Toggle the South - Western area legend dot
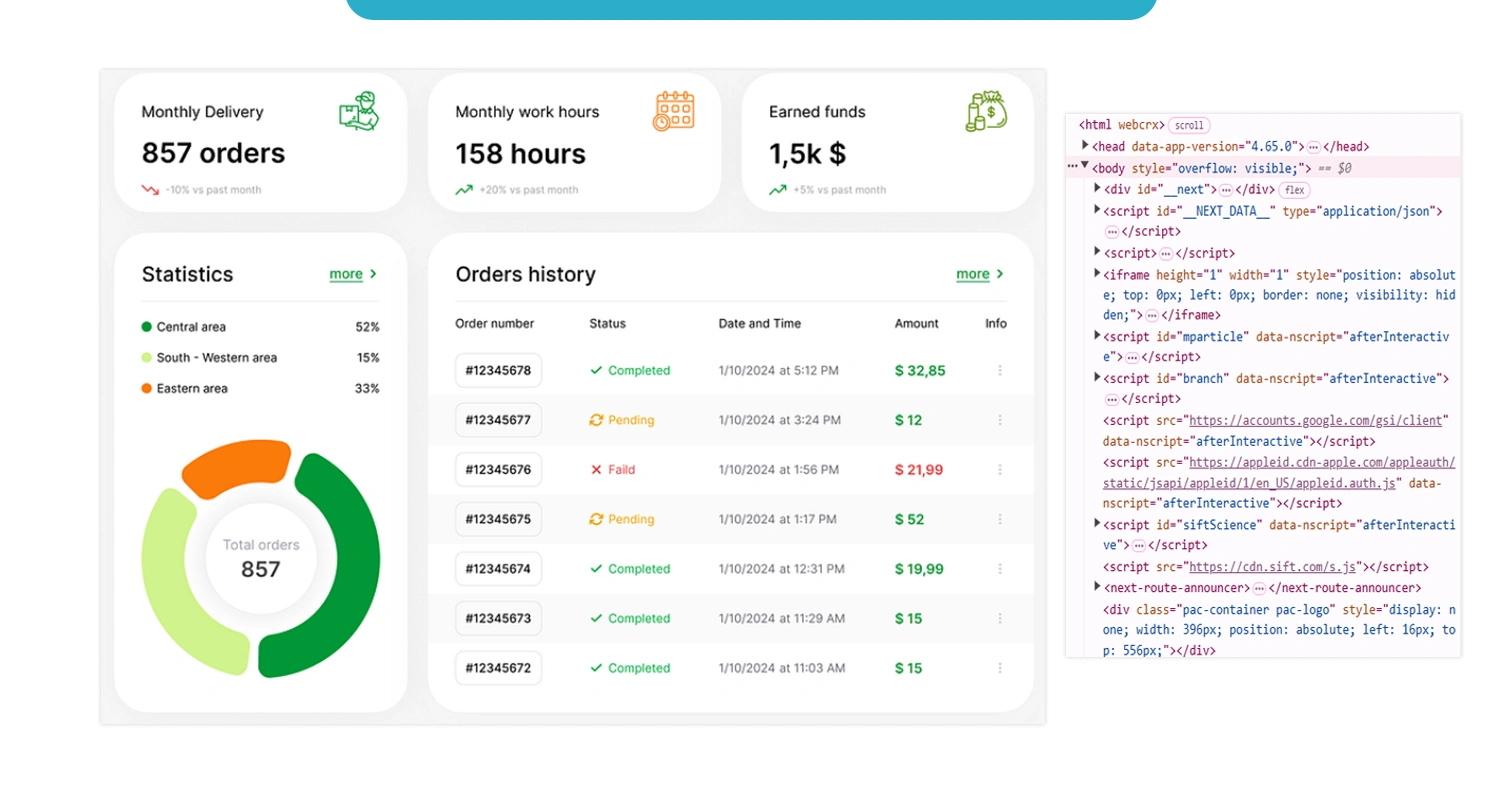Screen dimensions: 1503x793 (148, 357)
